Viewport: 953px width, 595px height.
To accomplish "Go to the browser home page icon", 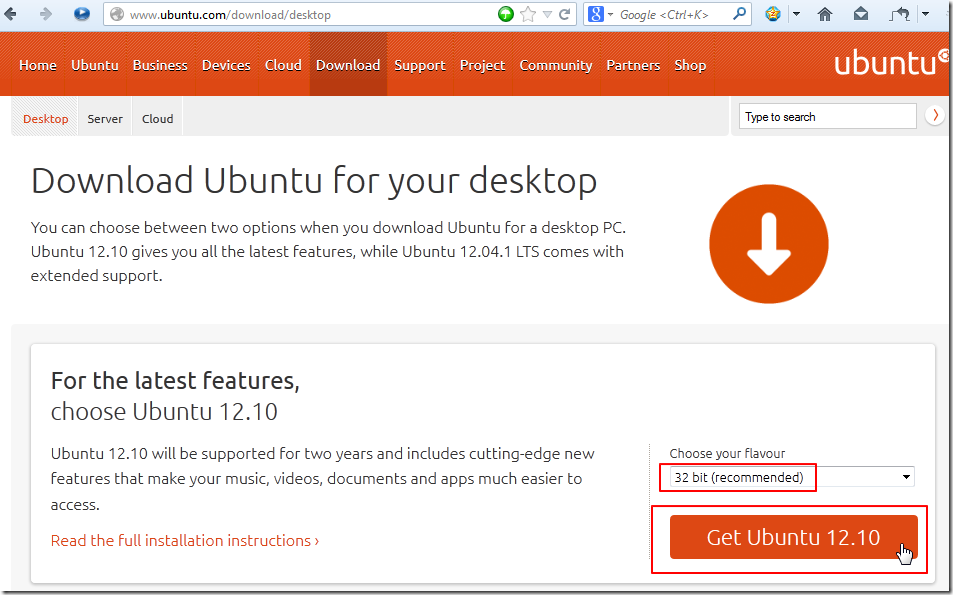I will [x=825, y=14].
